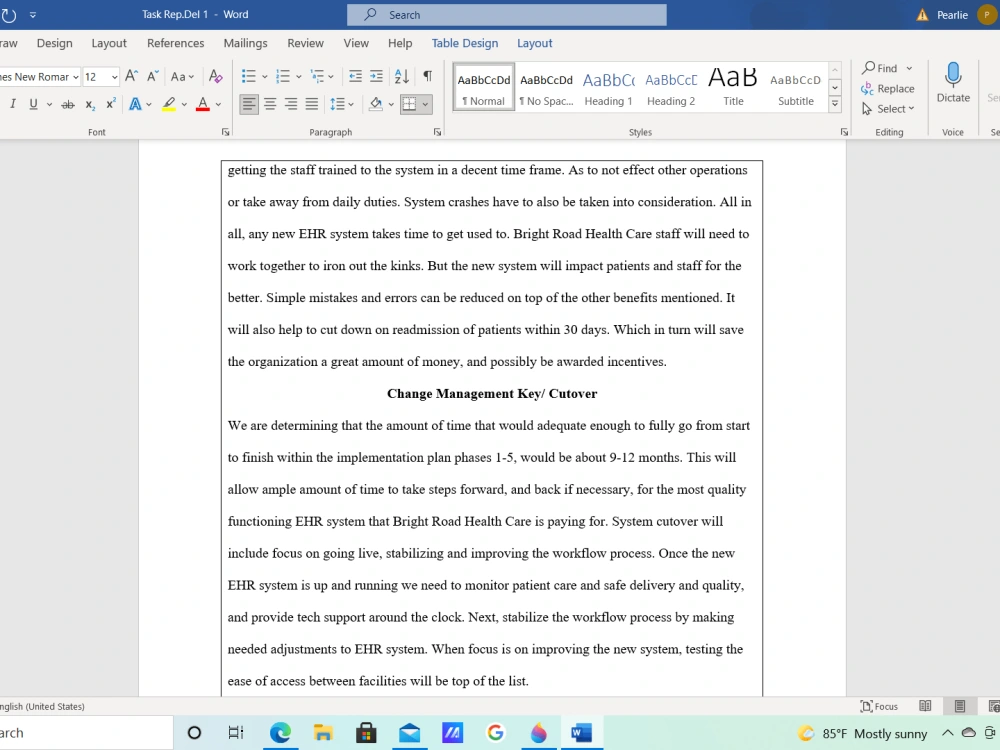Select Align Right
This screenshot has width=1000, height=750.
pos(291,104)
